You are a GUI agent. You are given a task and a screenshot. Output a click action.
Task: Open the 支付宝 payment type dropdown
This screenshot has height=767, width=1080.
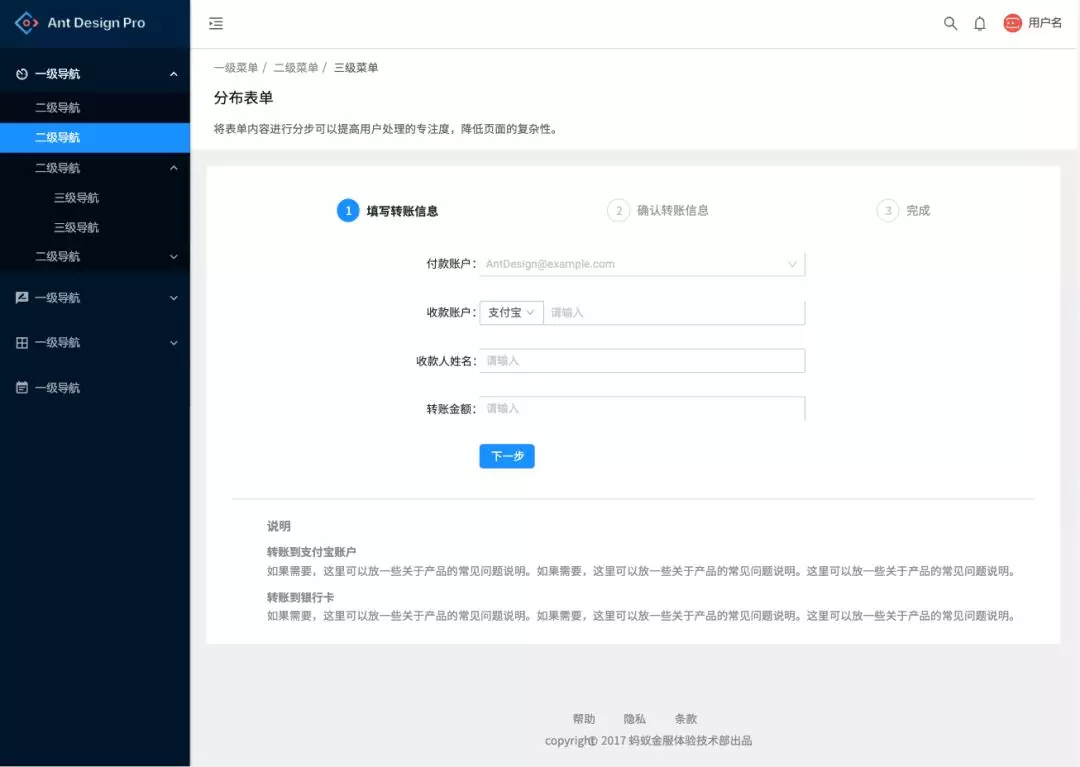point(510,312)
